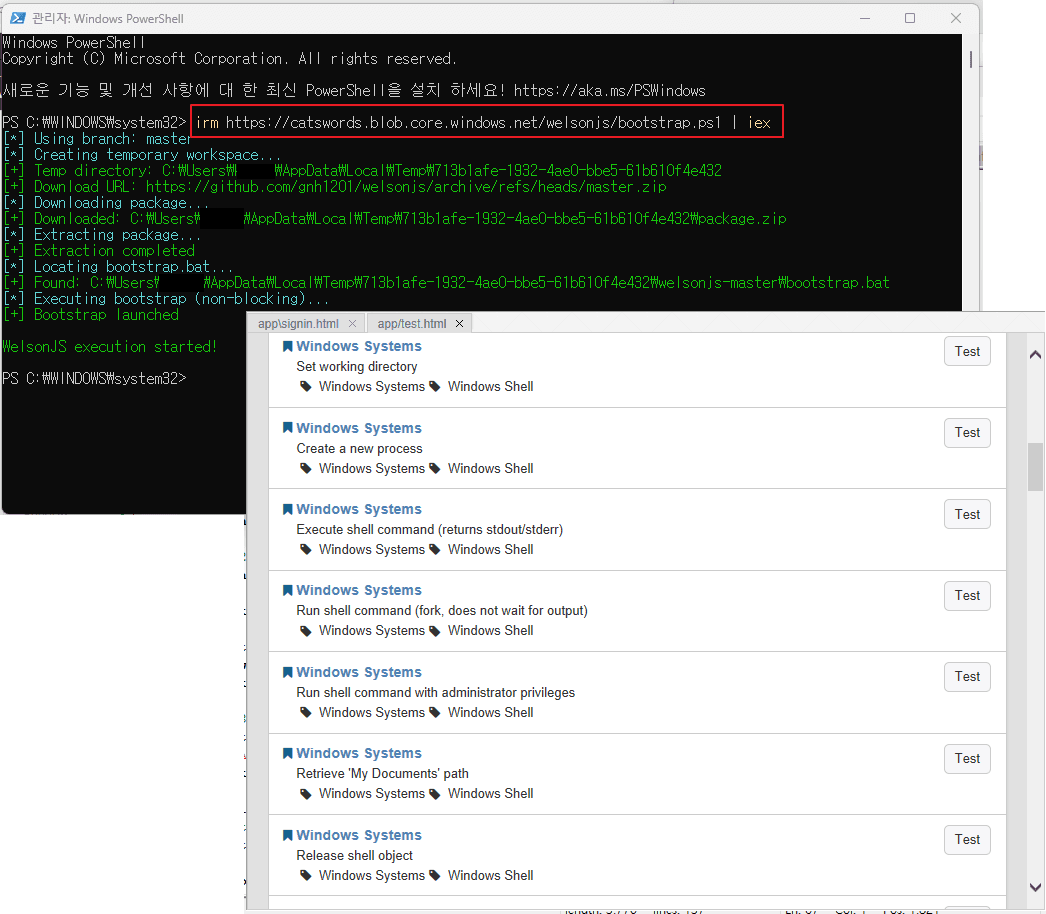The height and width of the screenshot is (914, 1046).
Task: Click the Windows Shell tag icon under 'Set working directory'
Action: [x=435, y=386]
